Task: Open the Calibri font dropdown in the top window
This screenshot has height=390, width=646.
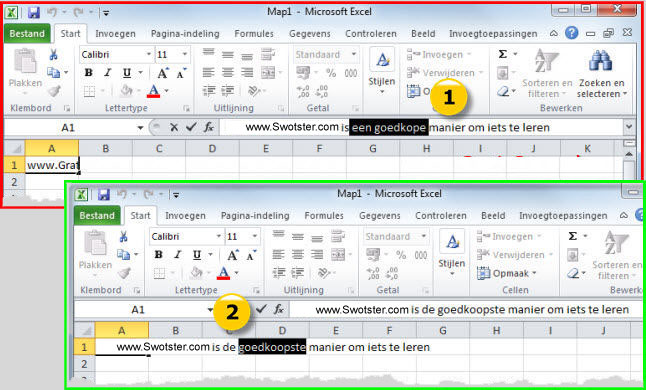Action: 149,54
